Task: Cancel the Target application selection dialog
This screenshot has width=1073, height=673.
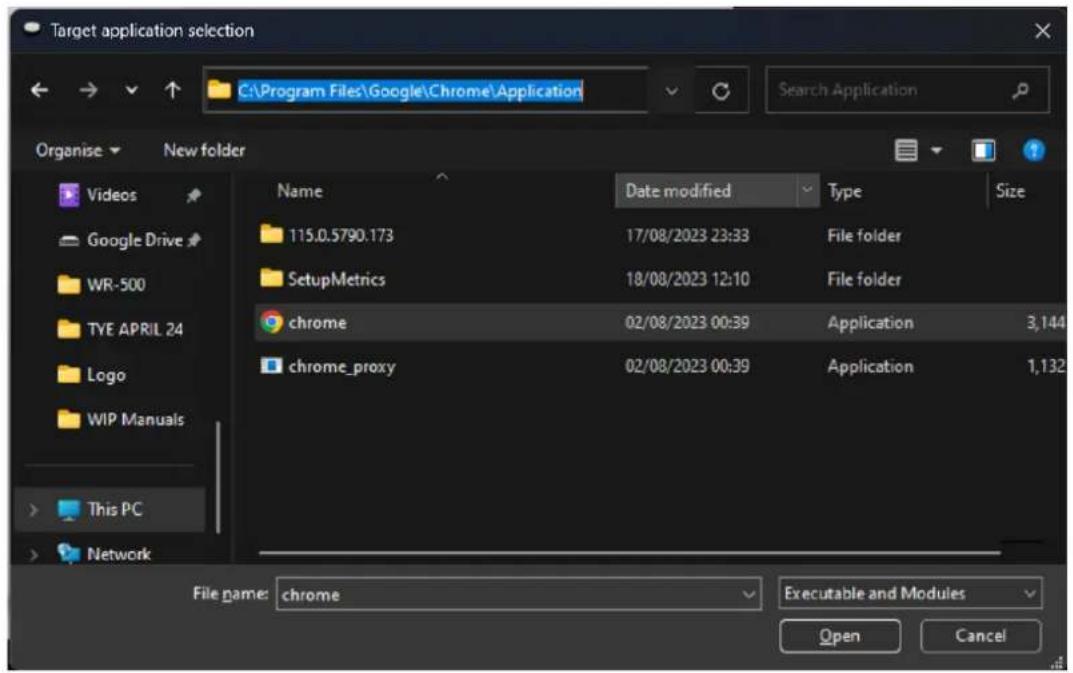Action: (981, 636)
